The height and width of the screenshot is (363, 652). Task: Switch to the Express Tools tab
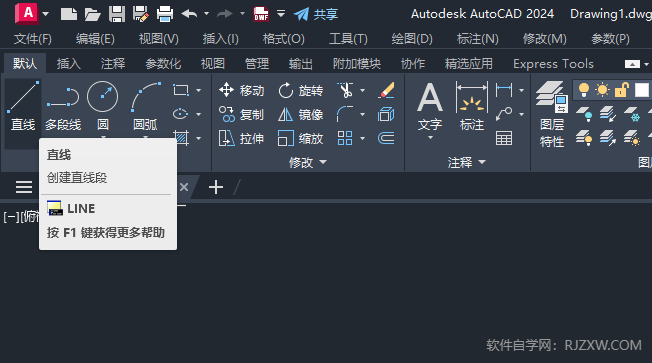[553, 64]
